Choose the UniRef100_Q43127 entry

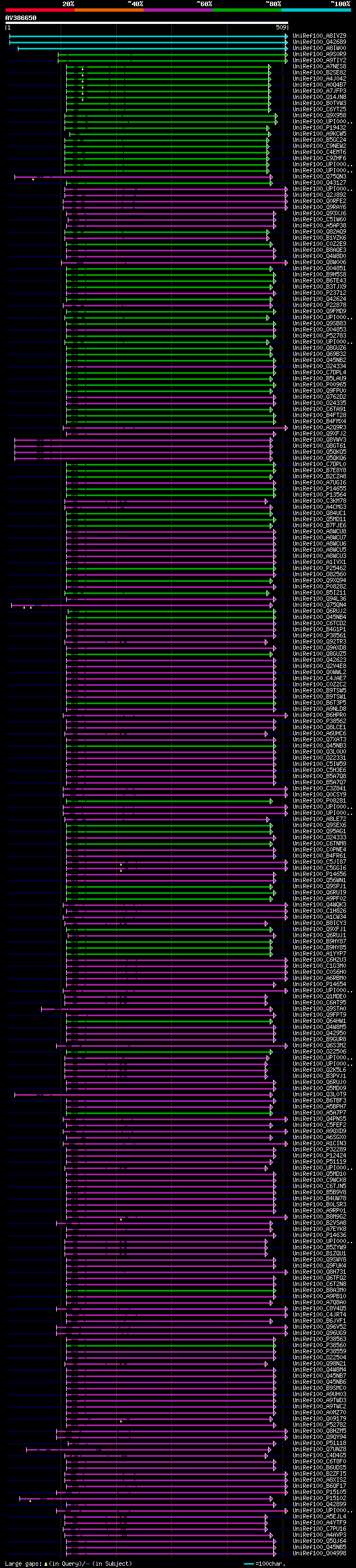pos(319,182)
